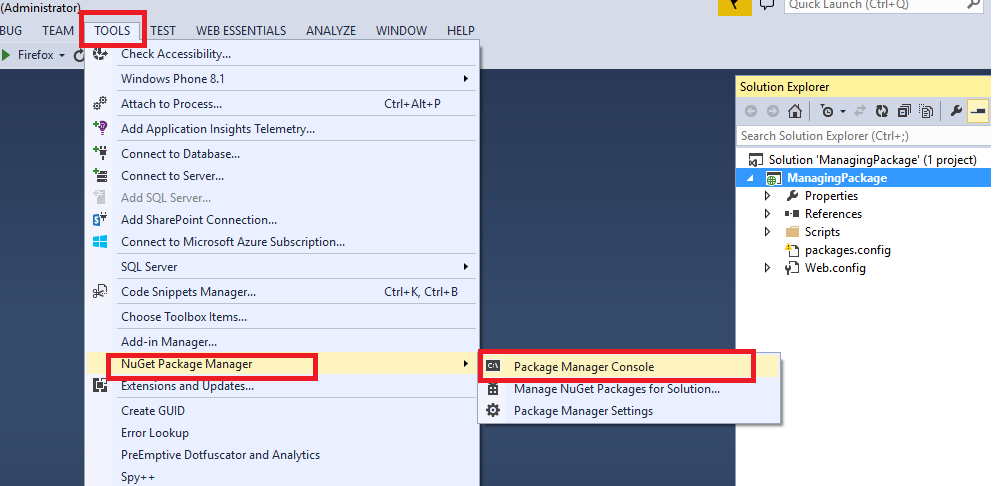Image resolution: width=1008 pixels, height=486 pixels.
Task: Toggle the Preview Selected Items button
Action: pyautogui.click(x=978, y=111)
